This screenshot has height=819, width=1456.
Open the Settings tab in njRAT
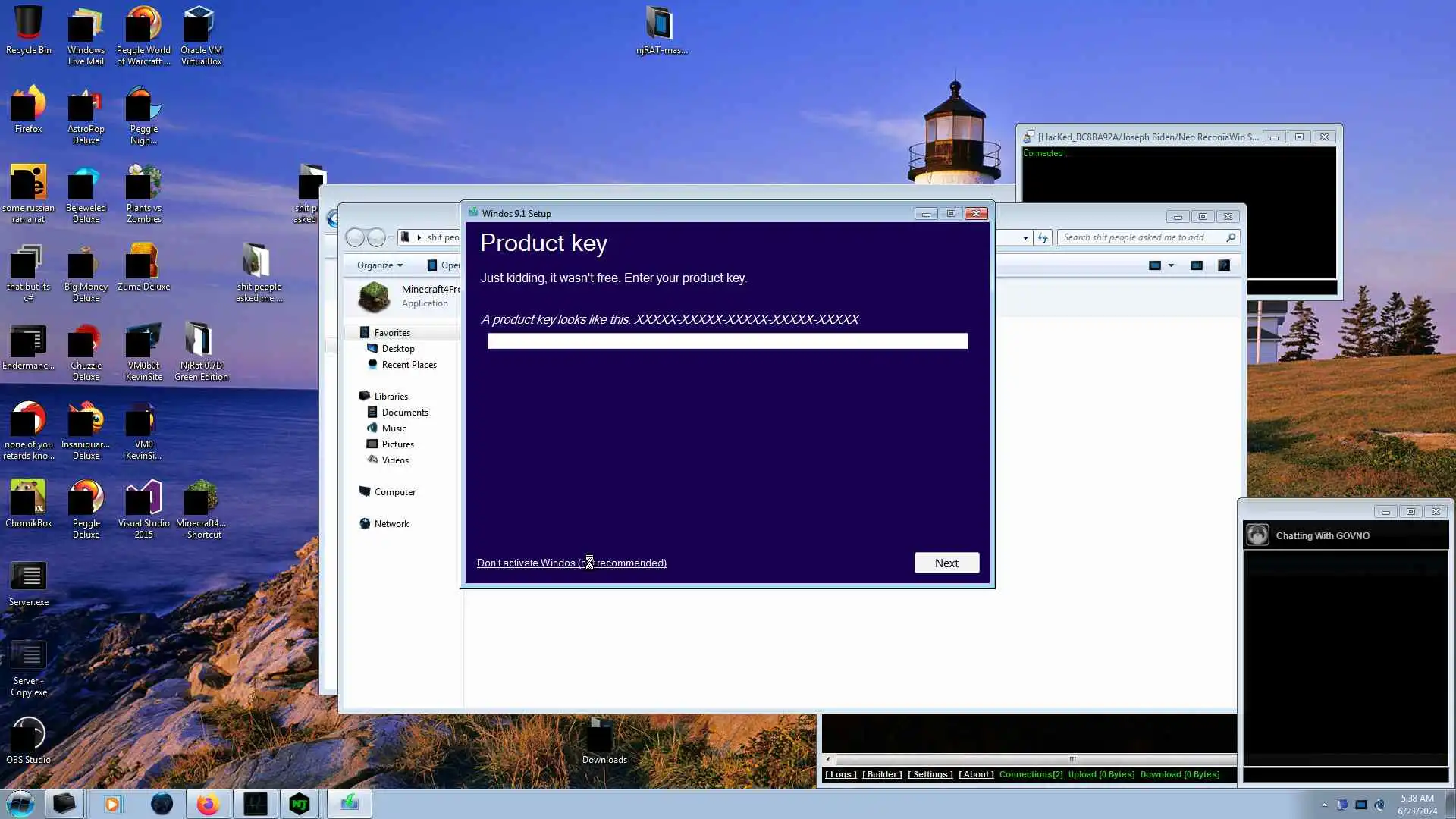(930, 774)
